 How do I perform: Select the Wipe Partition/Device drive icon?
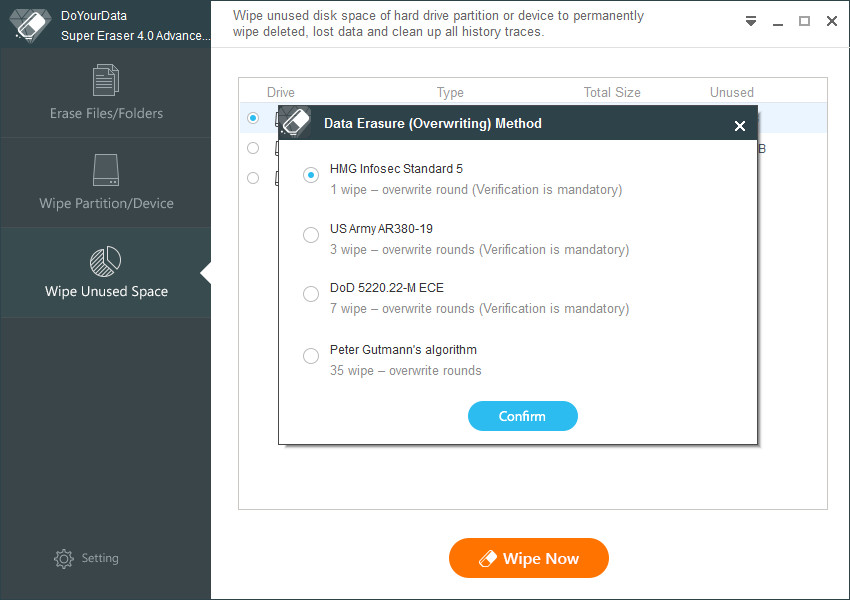coord(106,170)
